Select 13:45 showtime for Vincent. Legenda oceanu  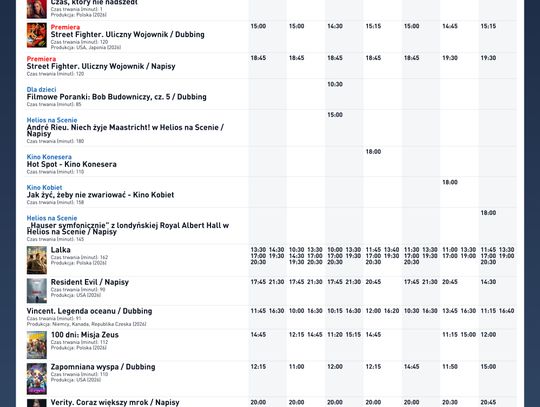(x=450, y=311)
